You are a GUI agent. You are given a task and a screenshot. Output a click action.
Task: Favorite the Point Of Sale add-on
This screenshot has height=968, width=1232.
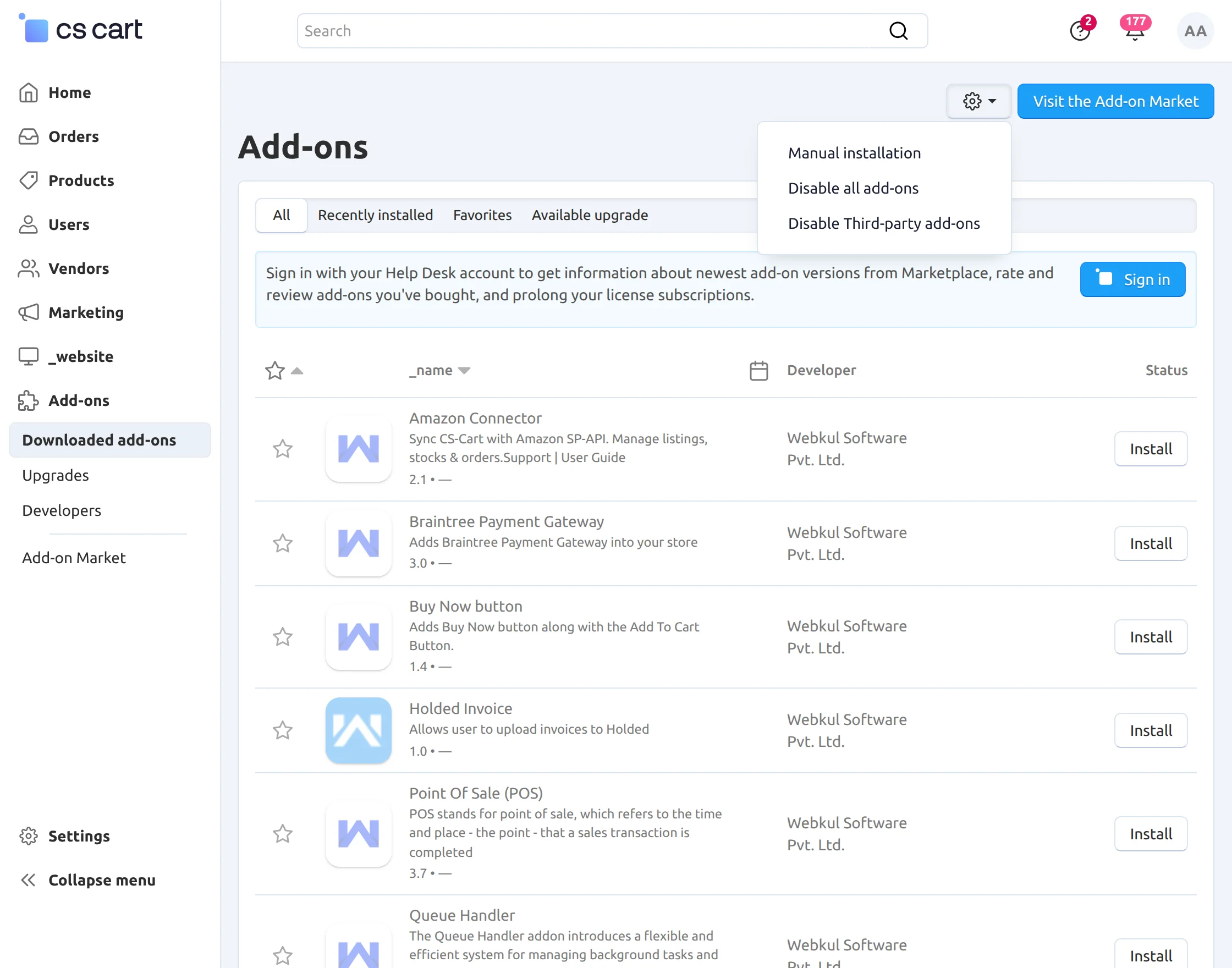(283, 834)
